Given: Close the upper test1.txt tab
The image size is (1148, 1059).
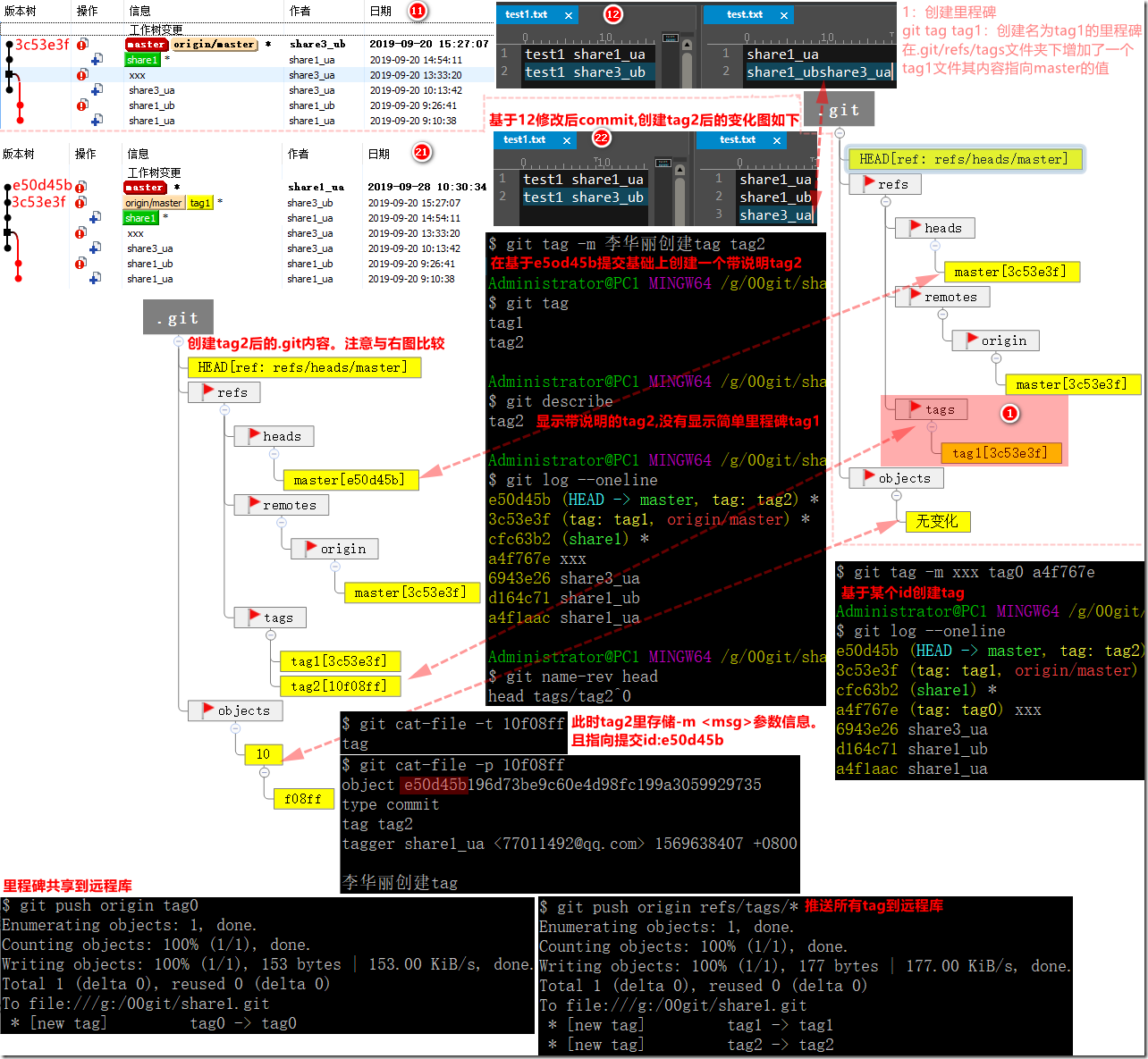Looking at the screenshot, I should point(569,15).
